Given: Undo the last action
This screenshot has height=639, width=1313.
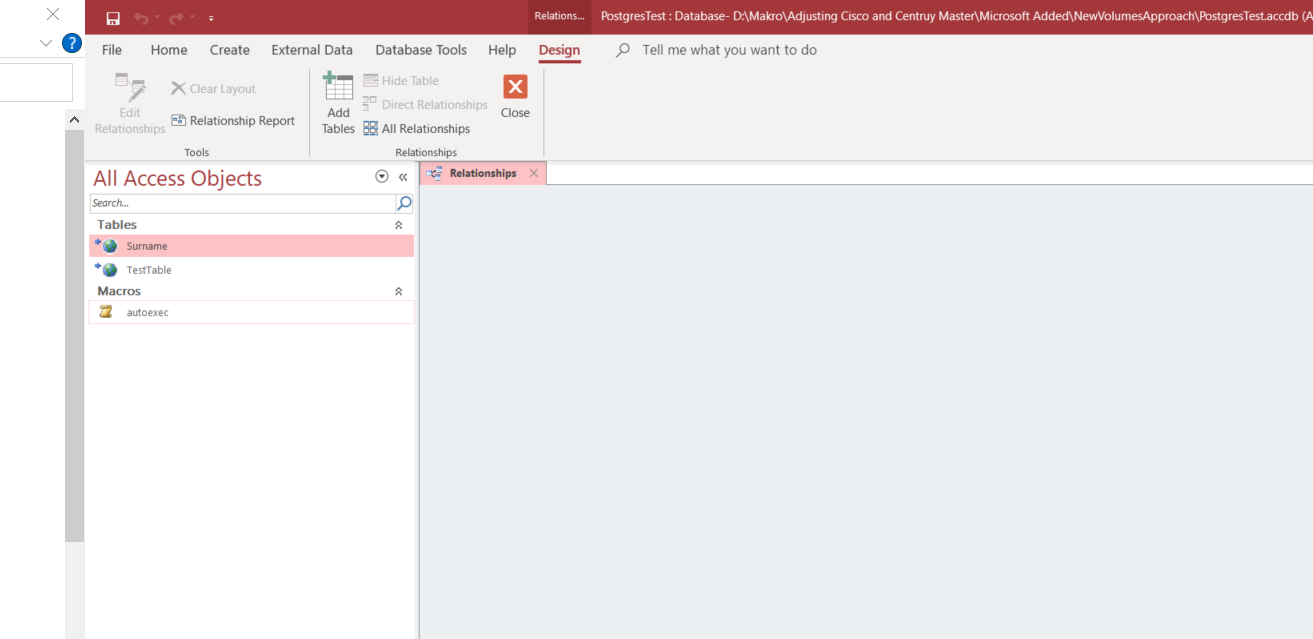Looking at the screenshot, I should (x=141, y=18).
